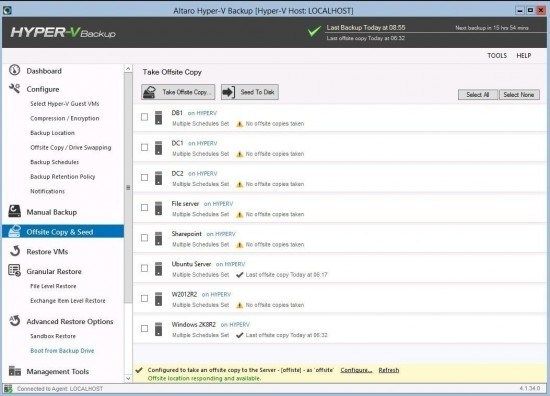Check the File server checkbox
The width and height of the screenshot is (550, 396).
[x=144, y=207]
